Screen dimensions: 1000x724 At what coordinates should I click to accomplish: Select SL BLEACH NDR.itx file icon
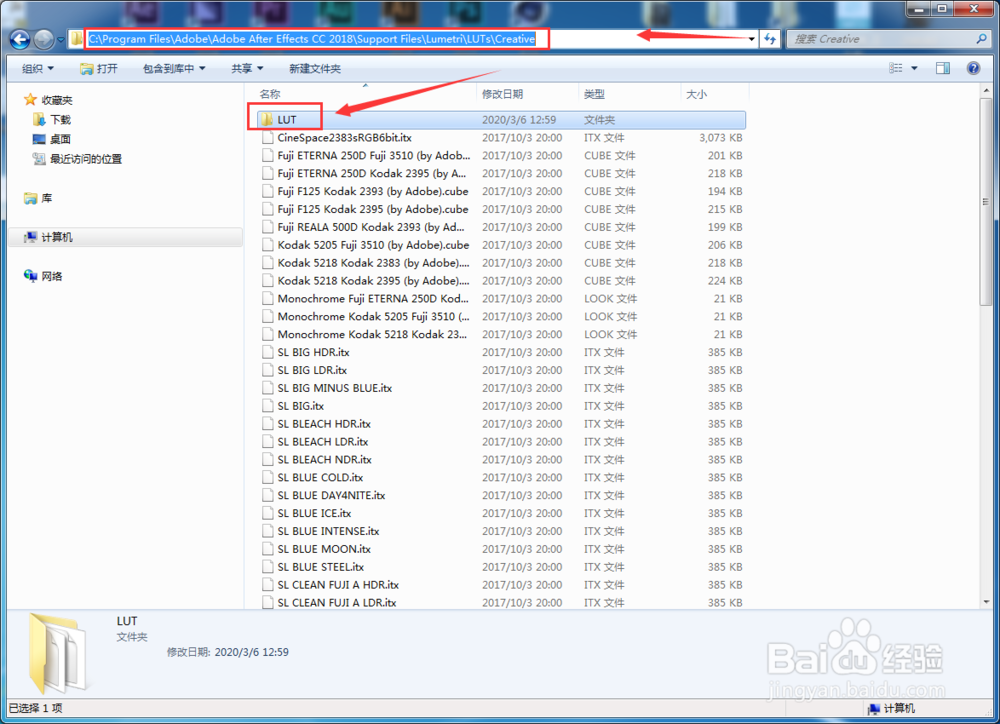268,459
